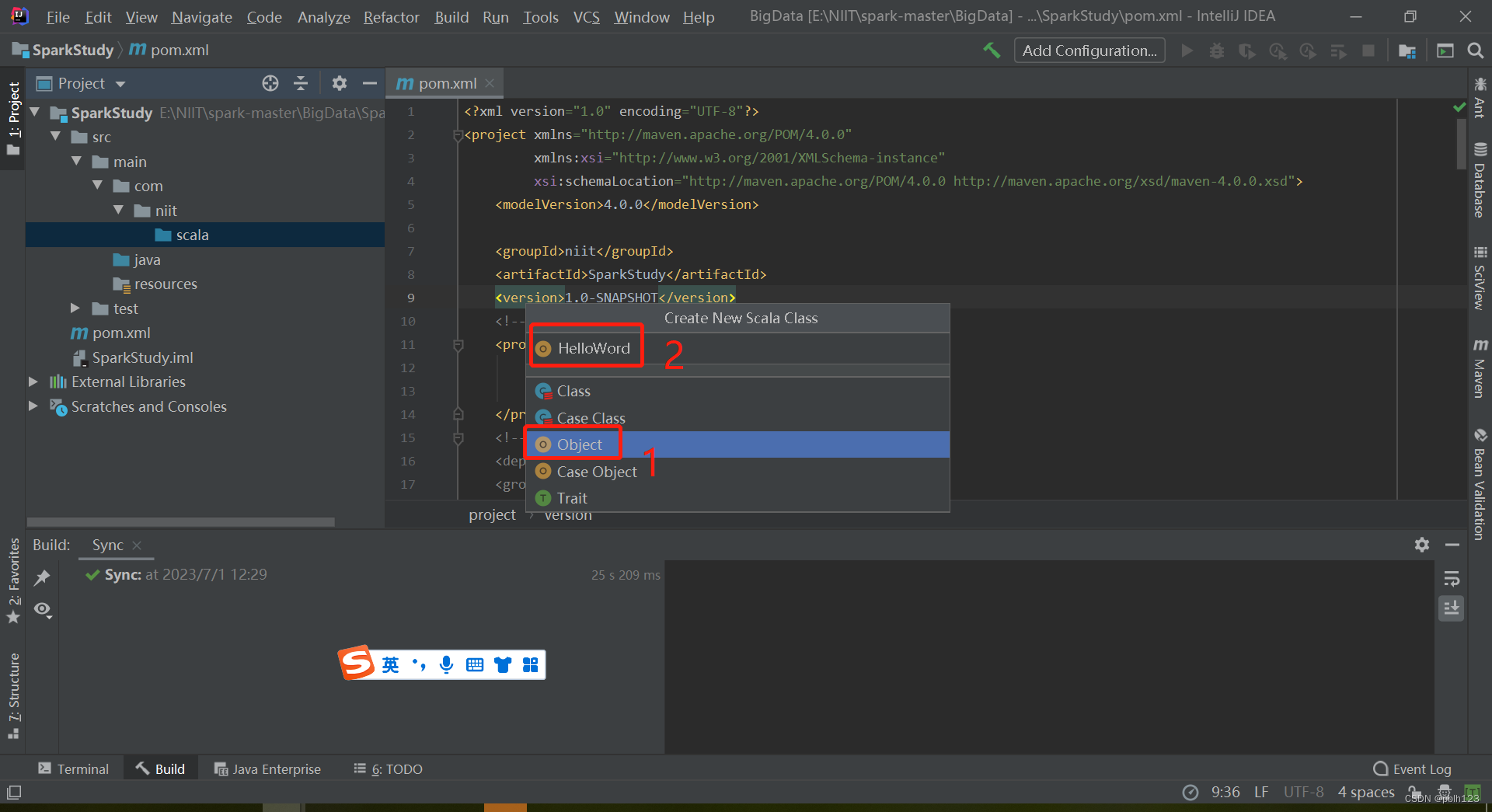Viewport: 1492px width, 812px height.
Task: Open the Analyze menu
Action: 324,17
